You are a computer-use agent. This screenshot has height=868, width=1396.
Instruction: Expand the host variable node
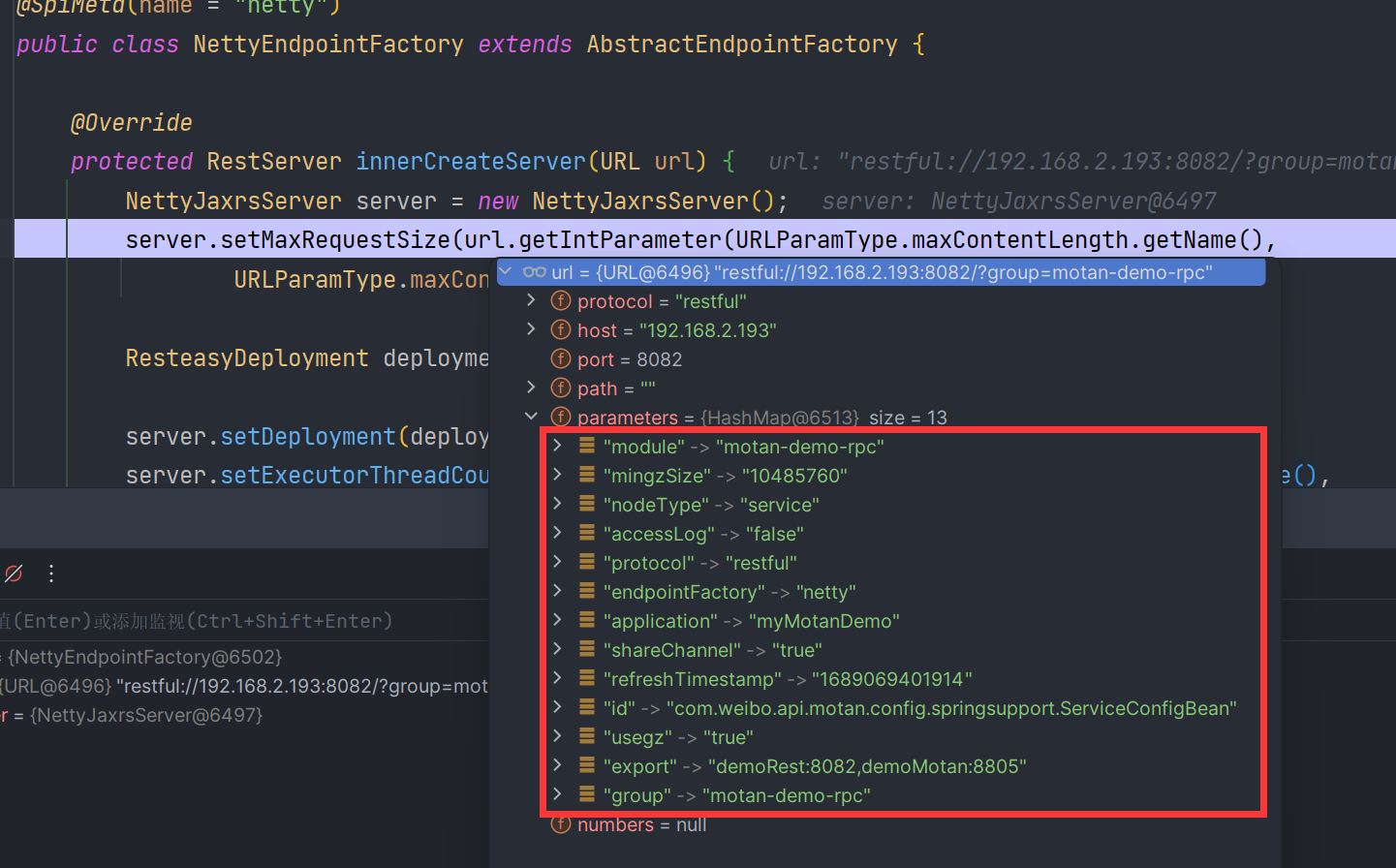(531, 329)
